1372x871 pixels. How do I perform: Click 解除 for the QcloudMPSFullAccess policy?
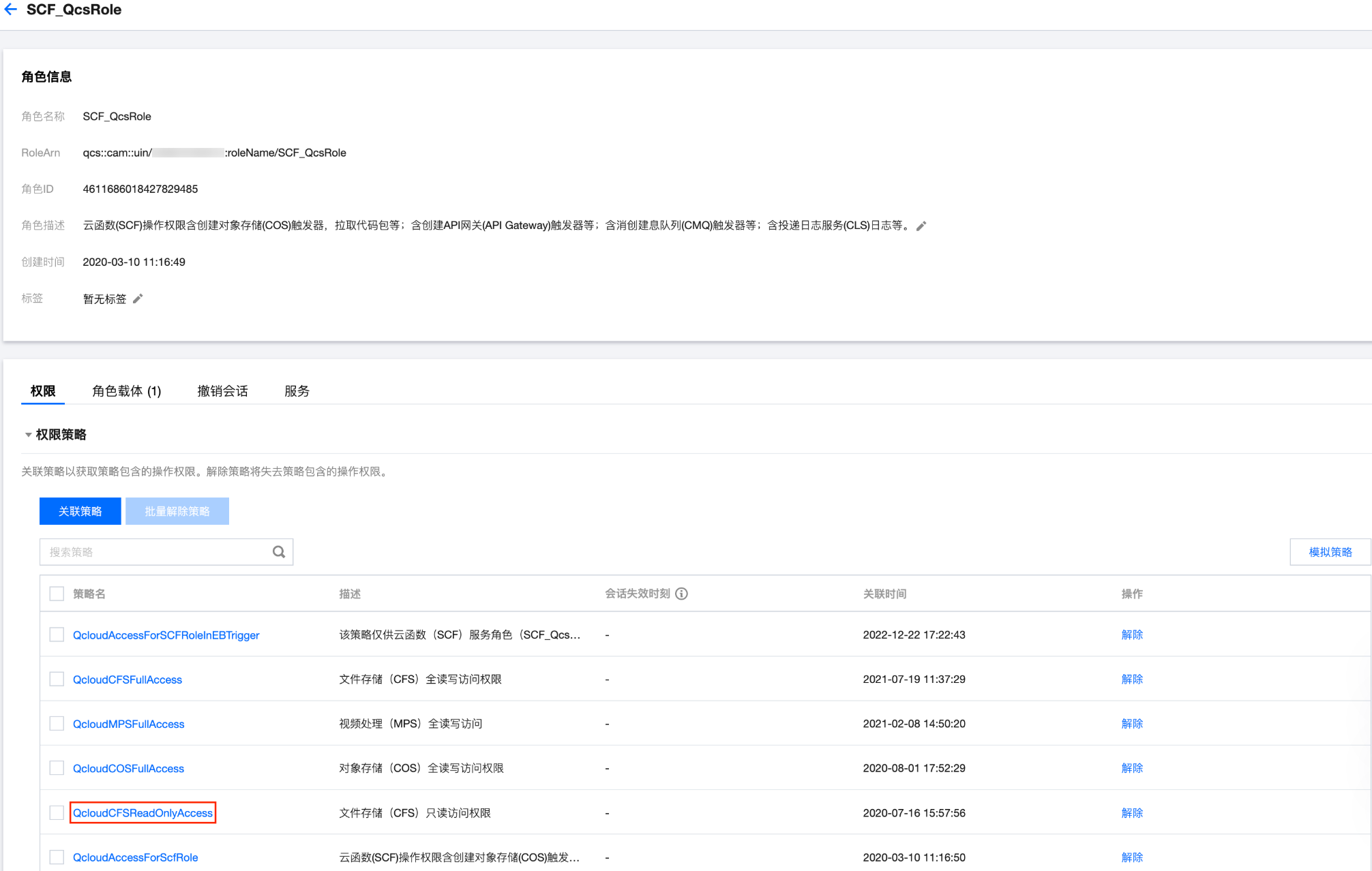coord(1131,724)
